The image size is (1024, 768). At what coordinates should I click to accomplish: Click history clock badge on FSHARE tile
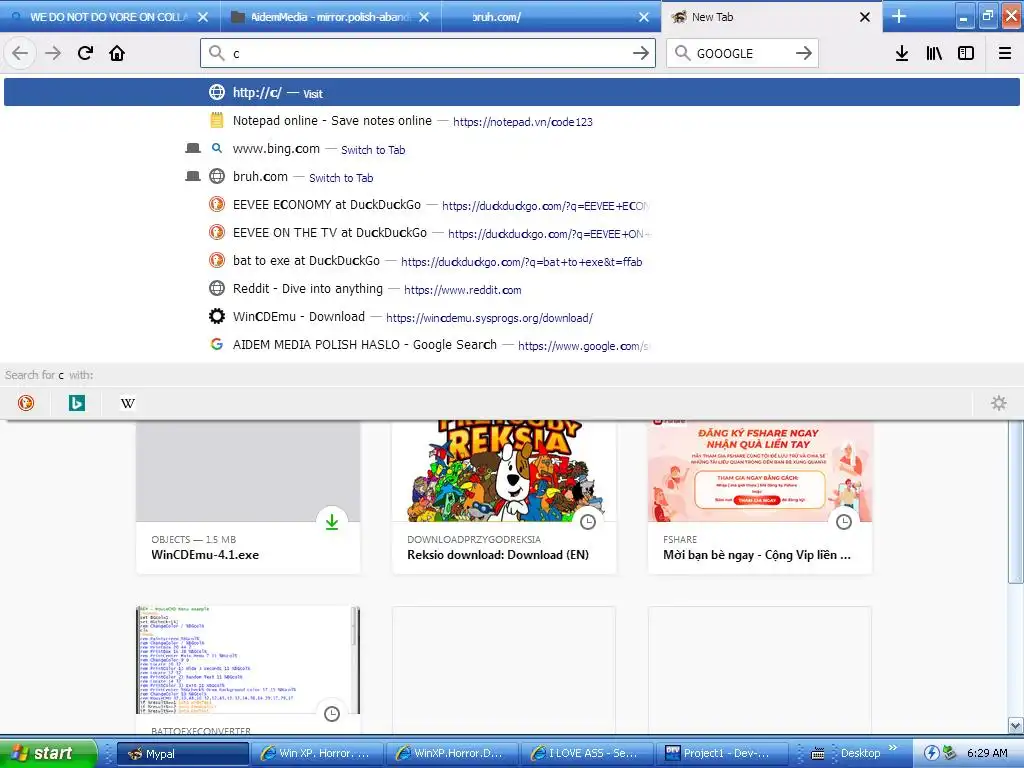[x=844, y=522]
